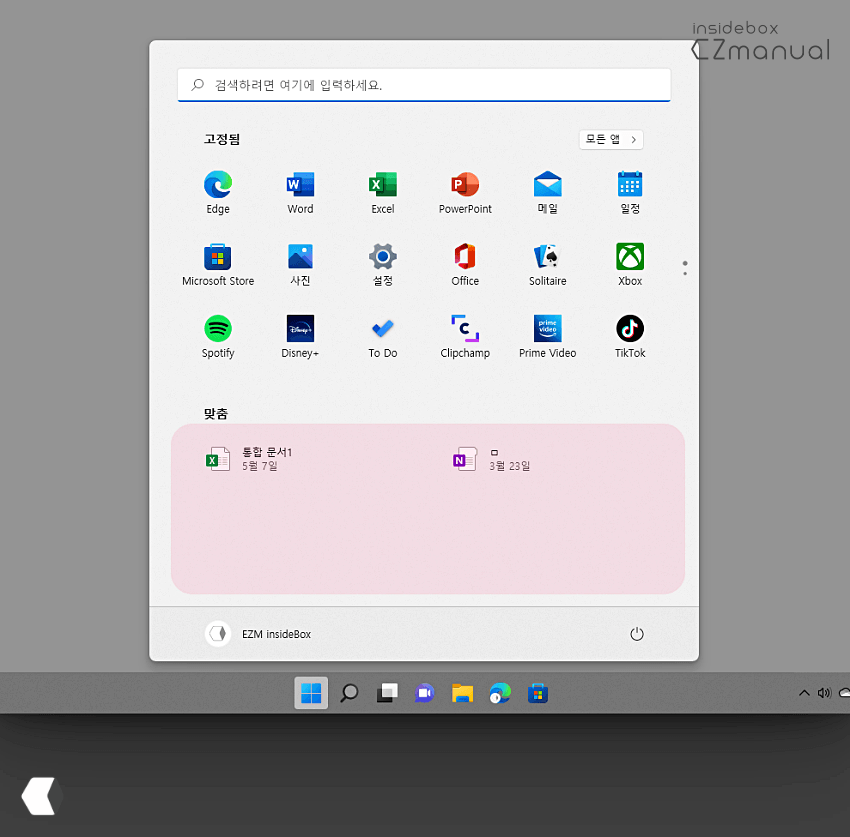Open the Xbox app
The image size is (850, 837).
coord(629,256)
